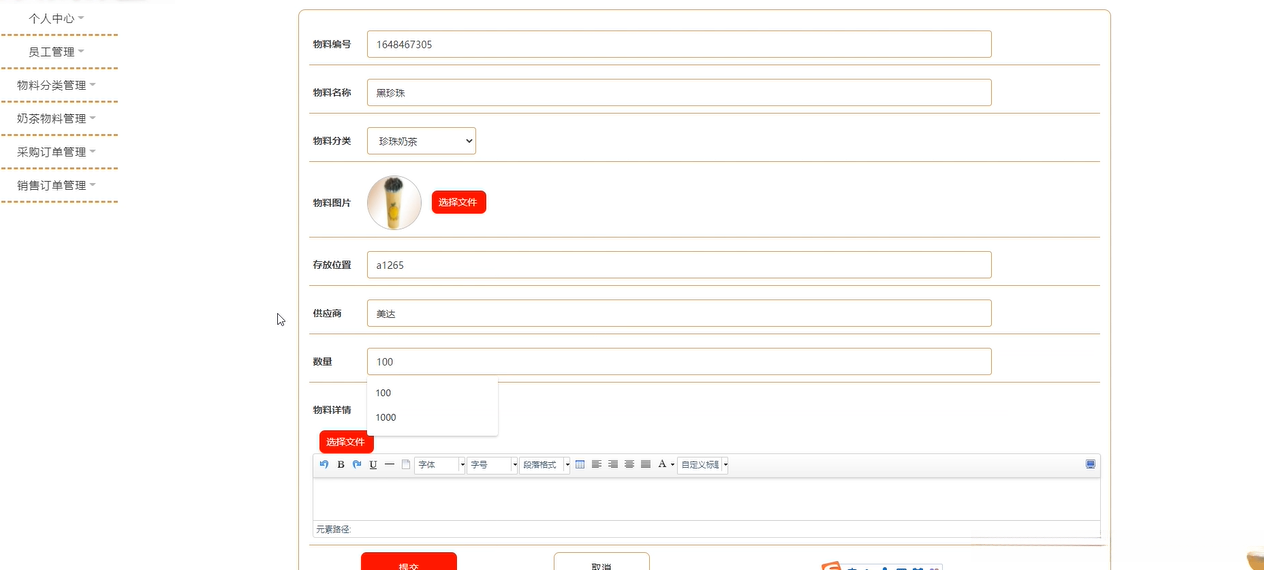Open 销售订单管理 sidebar menu
The width and height of the screenshot is (1264, 570).
click(57, 185)
